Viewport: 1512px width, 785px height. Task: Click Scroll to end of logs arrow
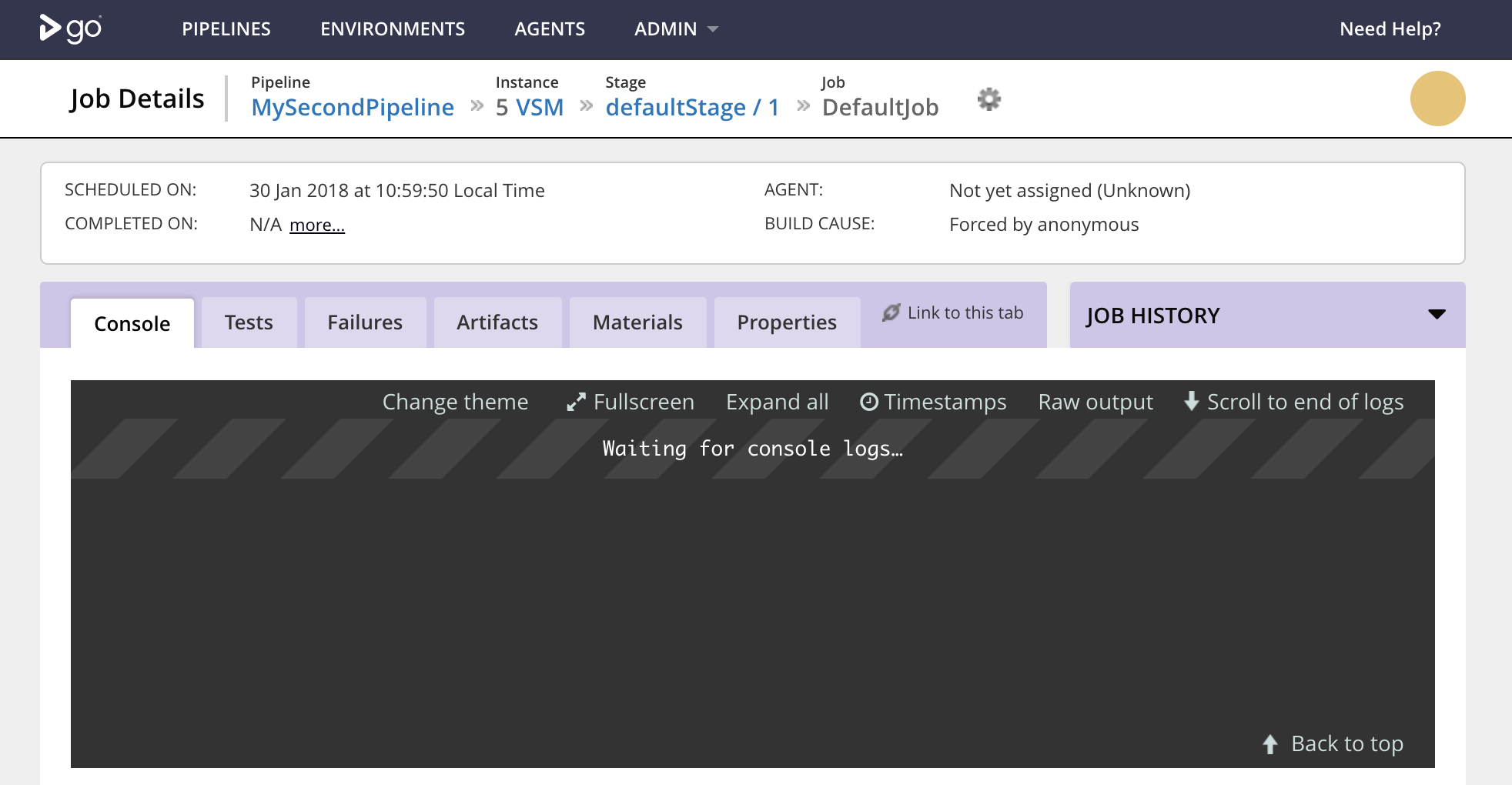(x=1192, y=401)
